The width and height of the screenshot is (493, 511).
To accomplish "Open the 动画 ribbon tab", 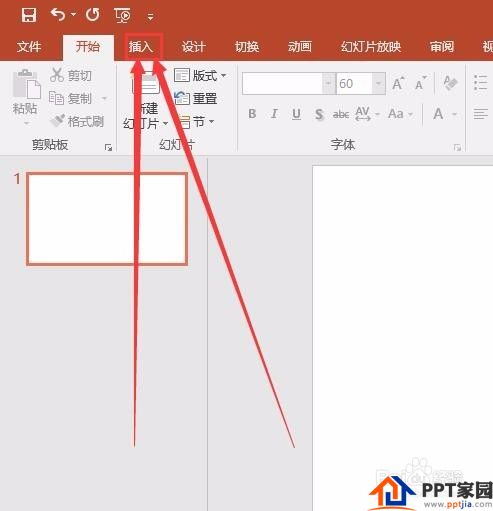I will (300, 47).
